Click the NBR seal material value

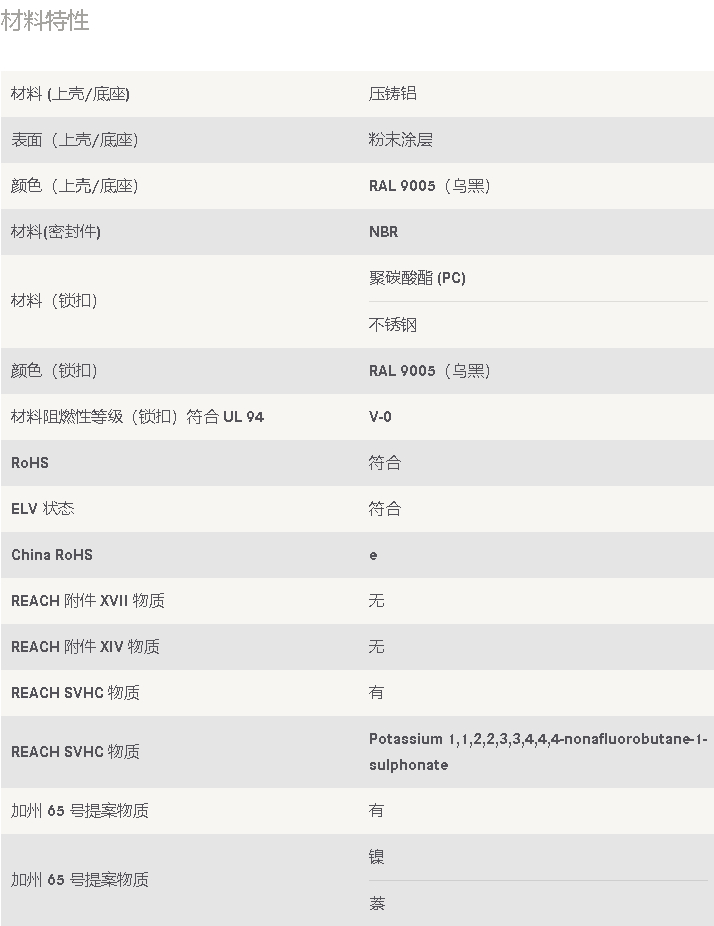[383, 232]
